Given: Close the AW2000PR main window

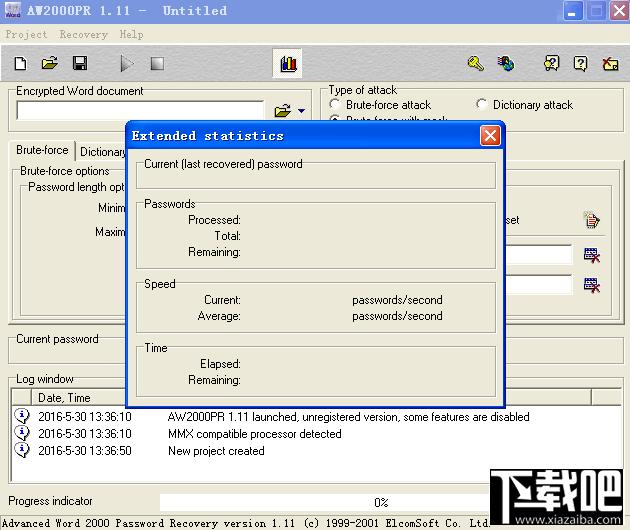Looking at the screenshot, I should click(619, 11).
